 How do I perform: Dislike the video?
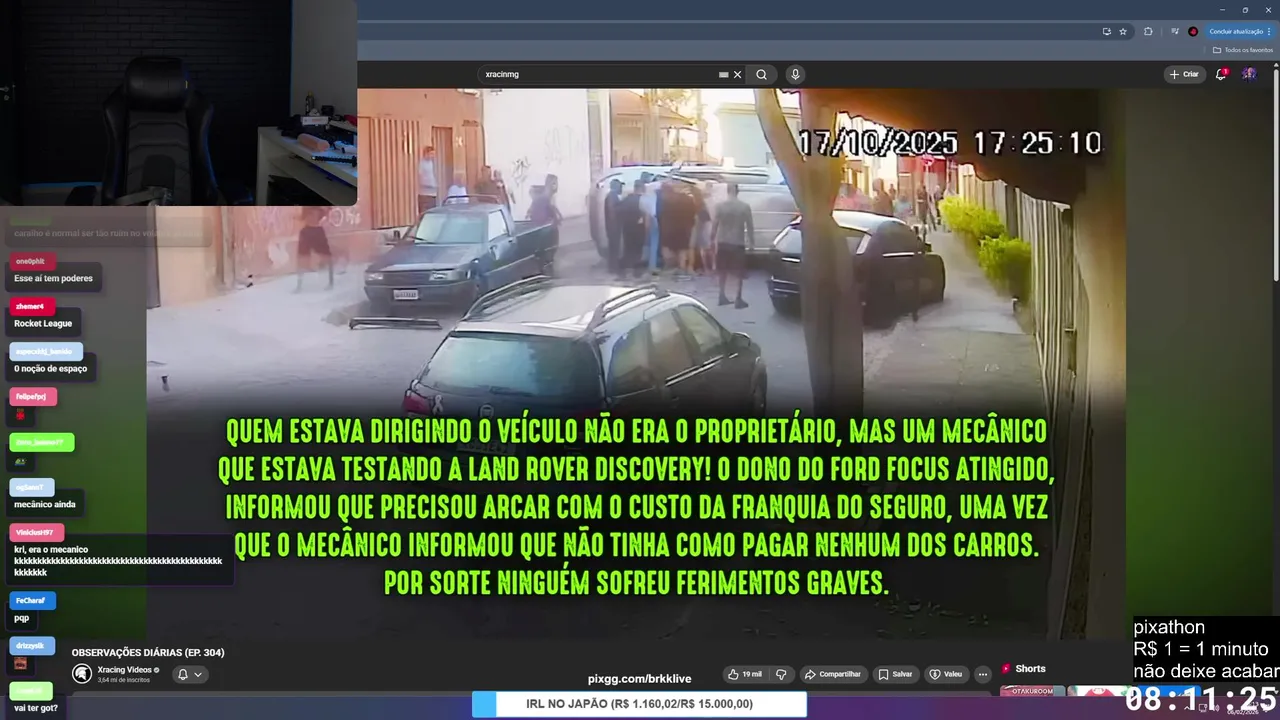pos(782,674)
